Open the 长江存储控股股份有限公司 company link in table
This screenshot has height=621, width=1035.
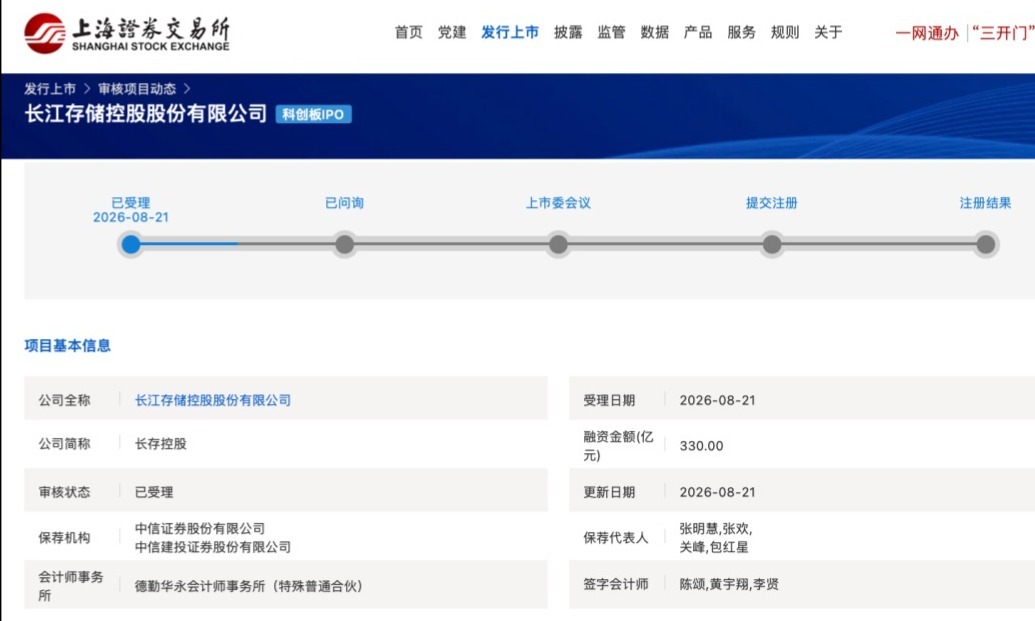click(x=213, y=400)
